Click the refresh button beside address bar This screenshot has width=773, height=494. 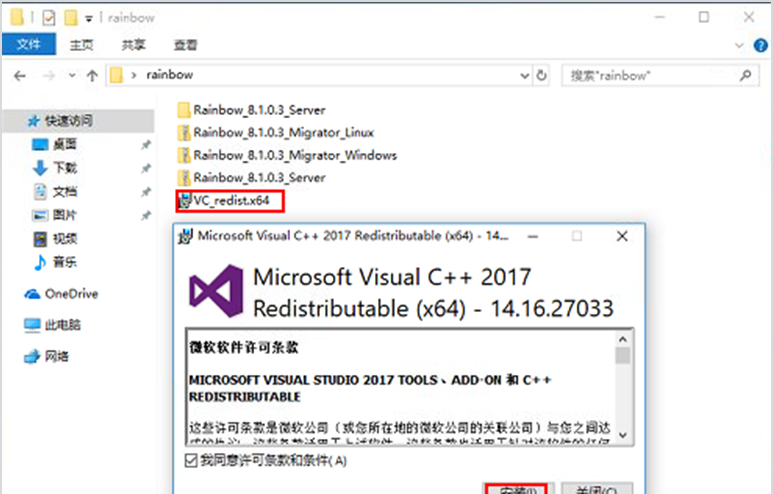click(542, 75)
